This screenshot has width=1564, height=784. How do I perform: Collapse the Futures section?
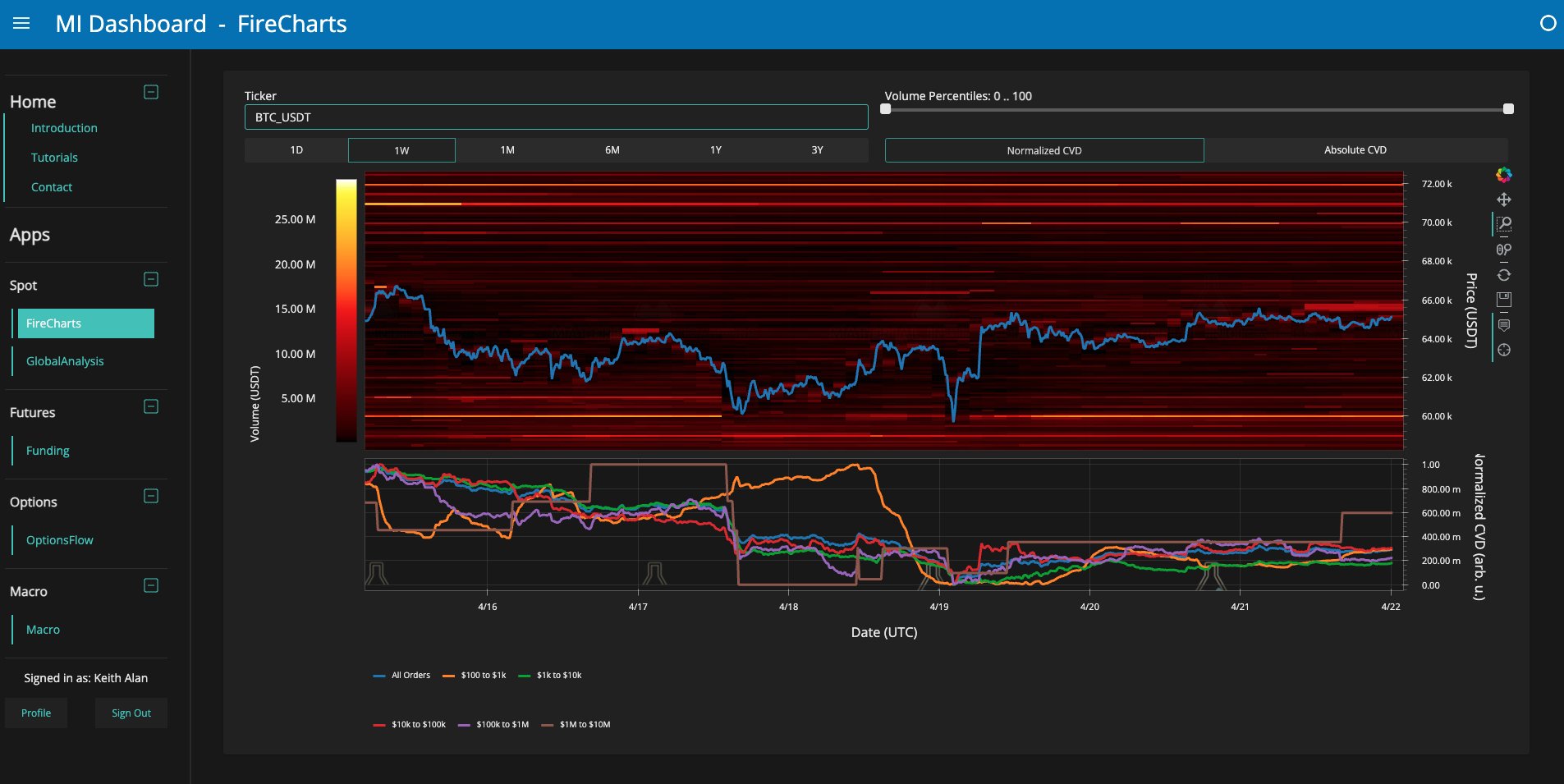151,406
